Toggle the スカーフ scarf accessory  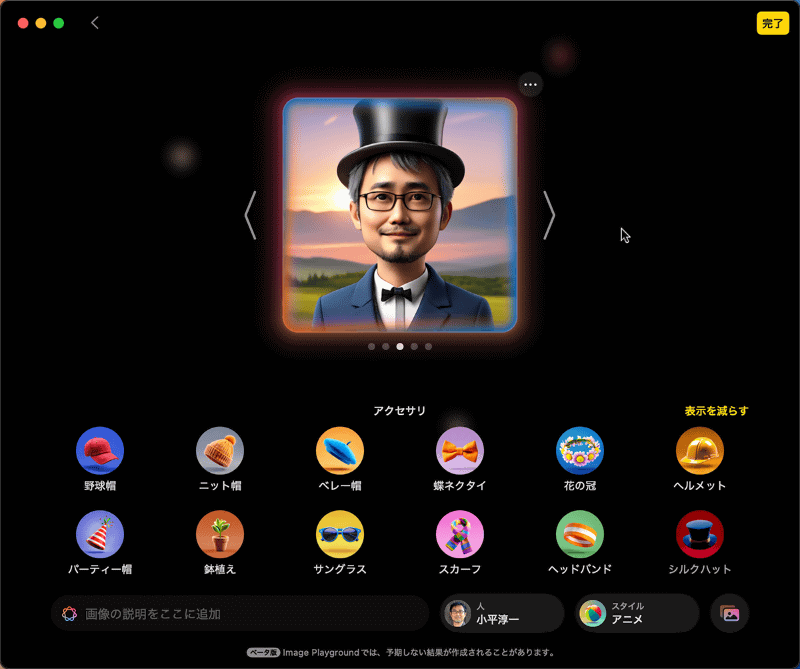[x=459, y=538]
